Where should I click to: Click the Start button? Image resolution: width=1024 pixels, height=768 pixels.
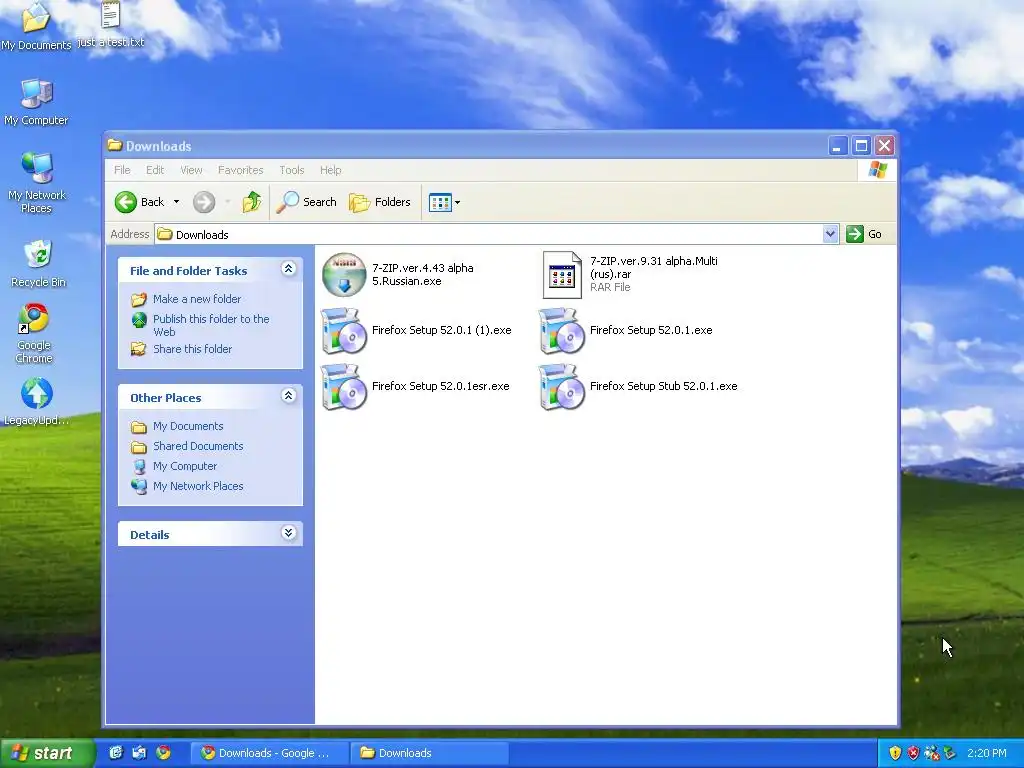(x=47, y=754)
